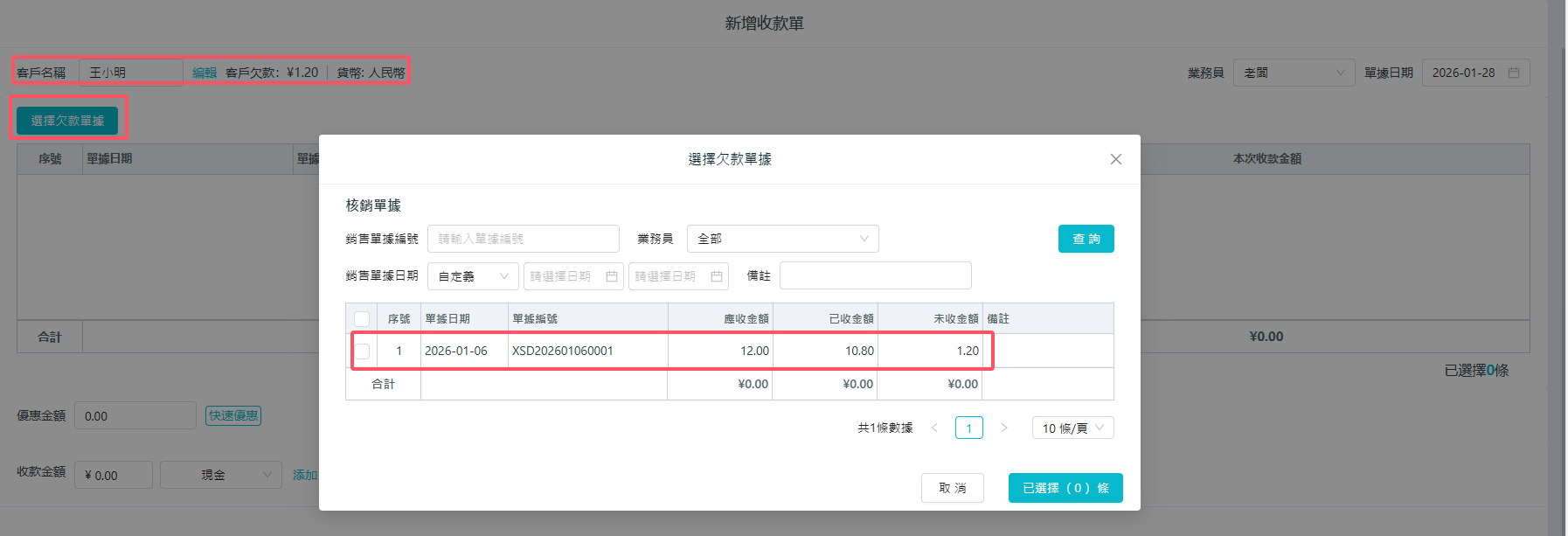Confirm with 已選擇 (0) 條 button
1568x536 pixels.
(x=1065, y=488)
